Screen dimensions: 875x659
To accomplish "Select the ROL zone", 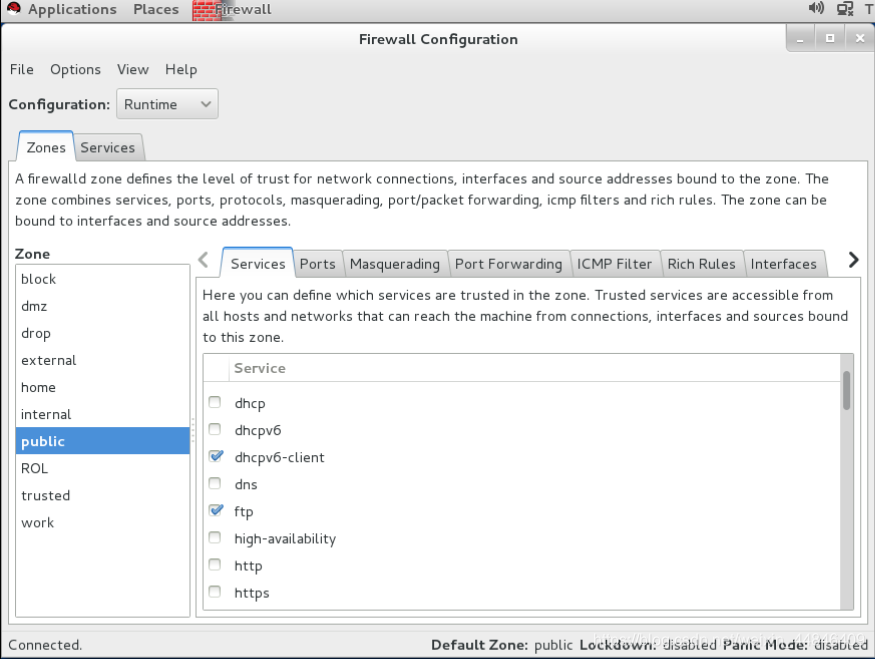I will [103, 468].
